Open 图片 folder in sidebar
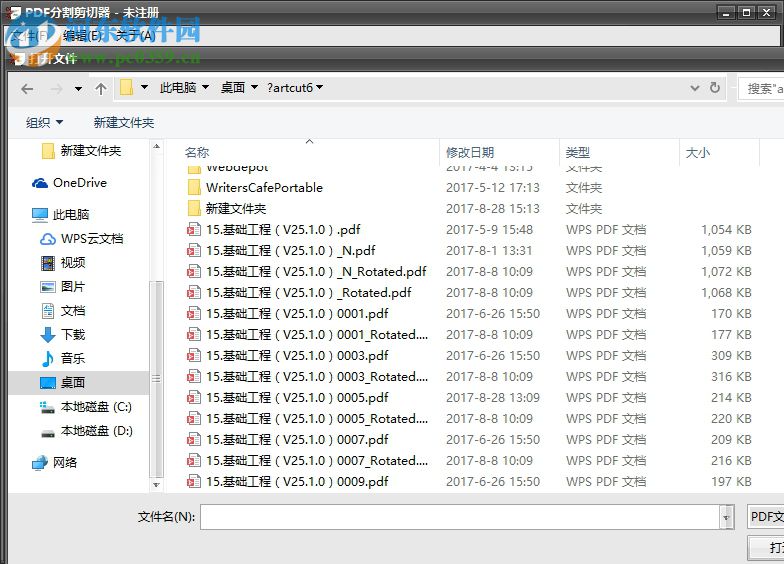The width and height of the screenshot is (784, 564). (x=62, y=286)
